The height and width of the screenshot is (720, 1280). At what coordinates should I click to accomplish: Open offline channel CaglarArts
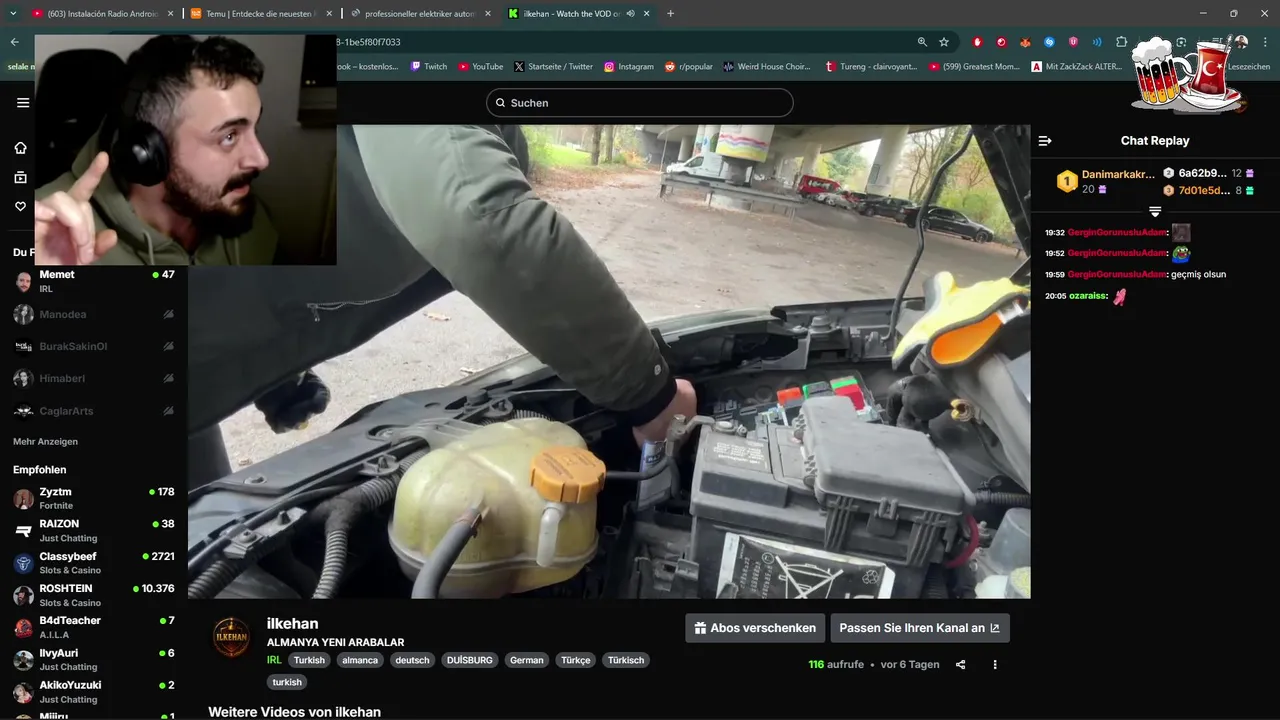click(94, 410)
